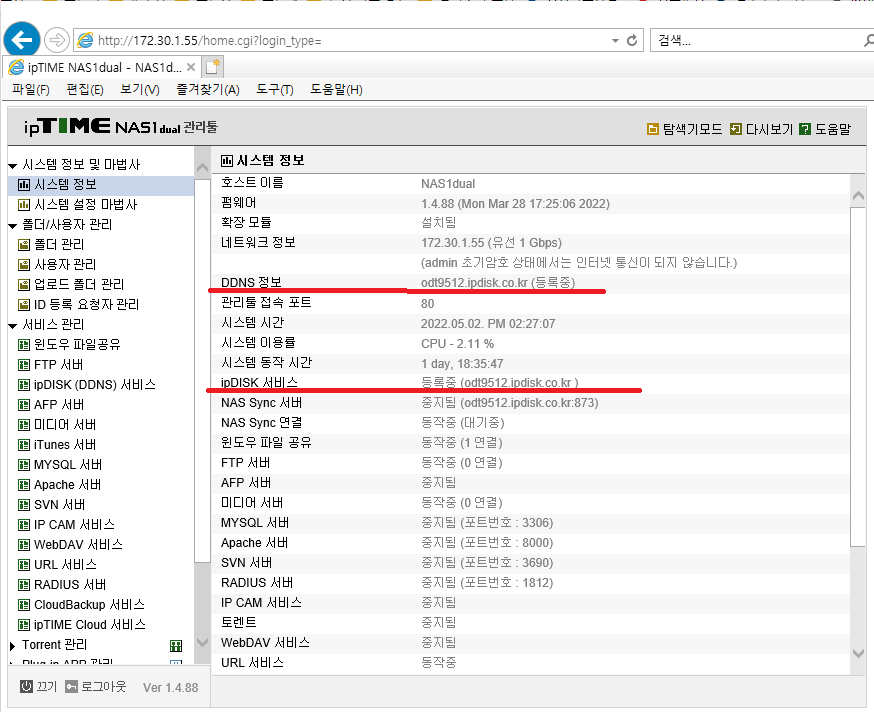Open 탐색기모드 explorer mode icon
The image size is (874, 712).
click(x=652, y=129)
